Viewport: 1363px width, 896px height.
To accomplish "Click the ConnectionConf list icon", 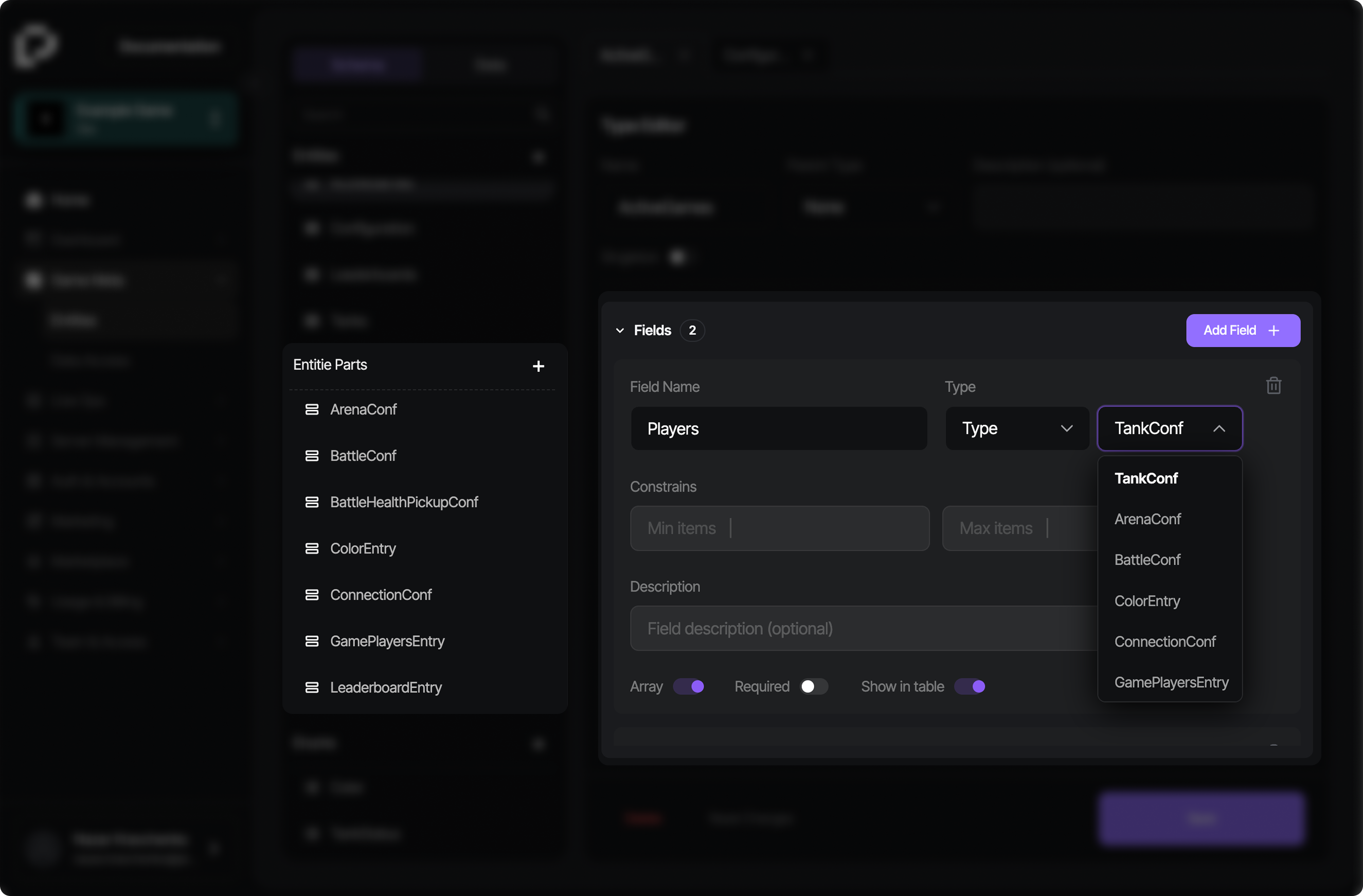I will tap(312, 595).
